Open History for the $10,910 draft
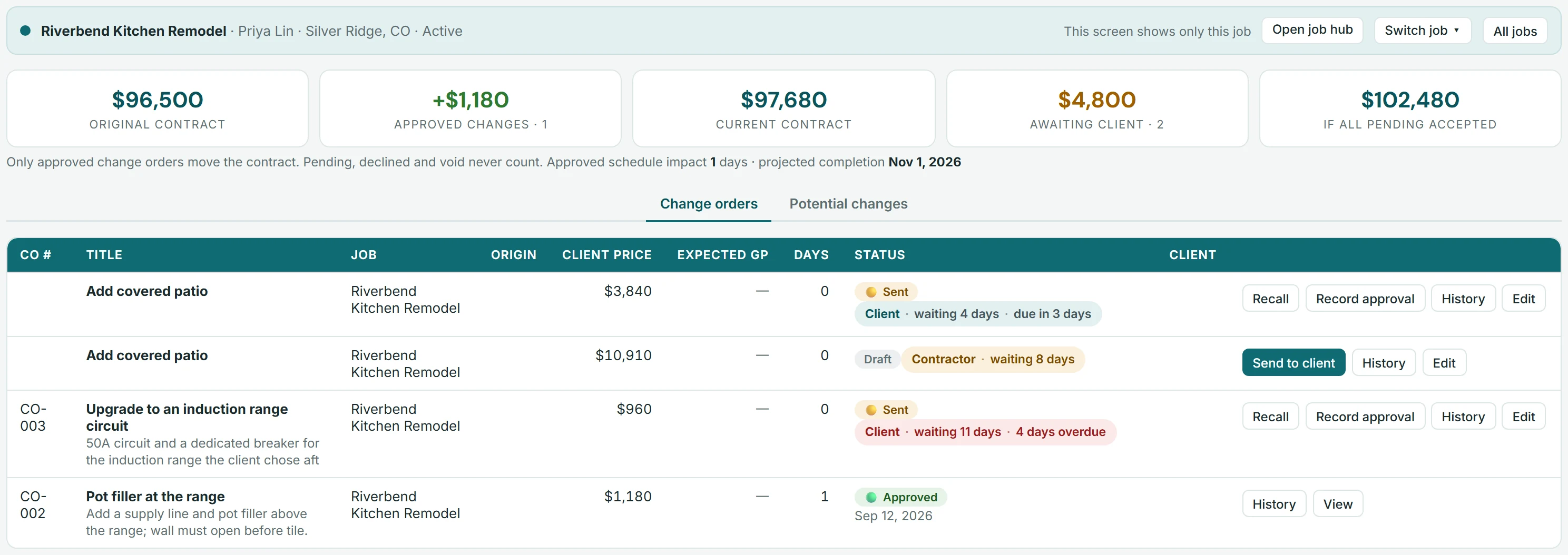The width and height of the screenshot is (1568, 555). pyautogui.click(x=1383, y=363)
